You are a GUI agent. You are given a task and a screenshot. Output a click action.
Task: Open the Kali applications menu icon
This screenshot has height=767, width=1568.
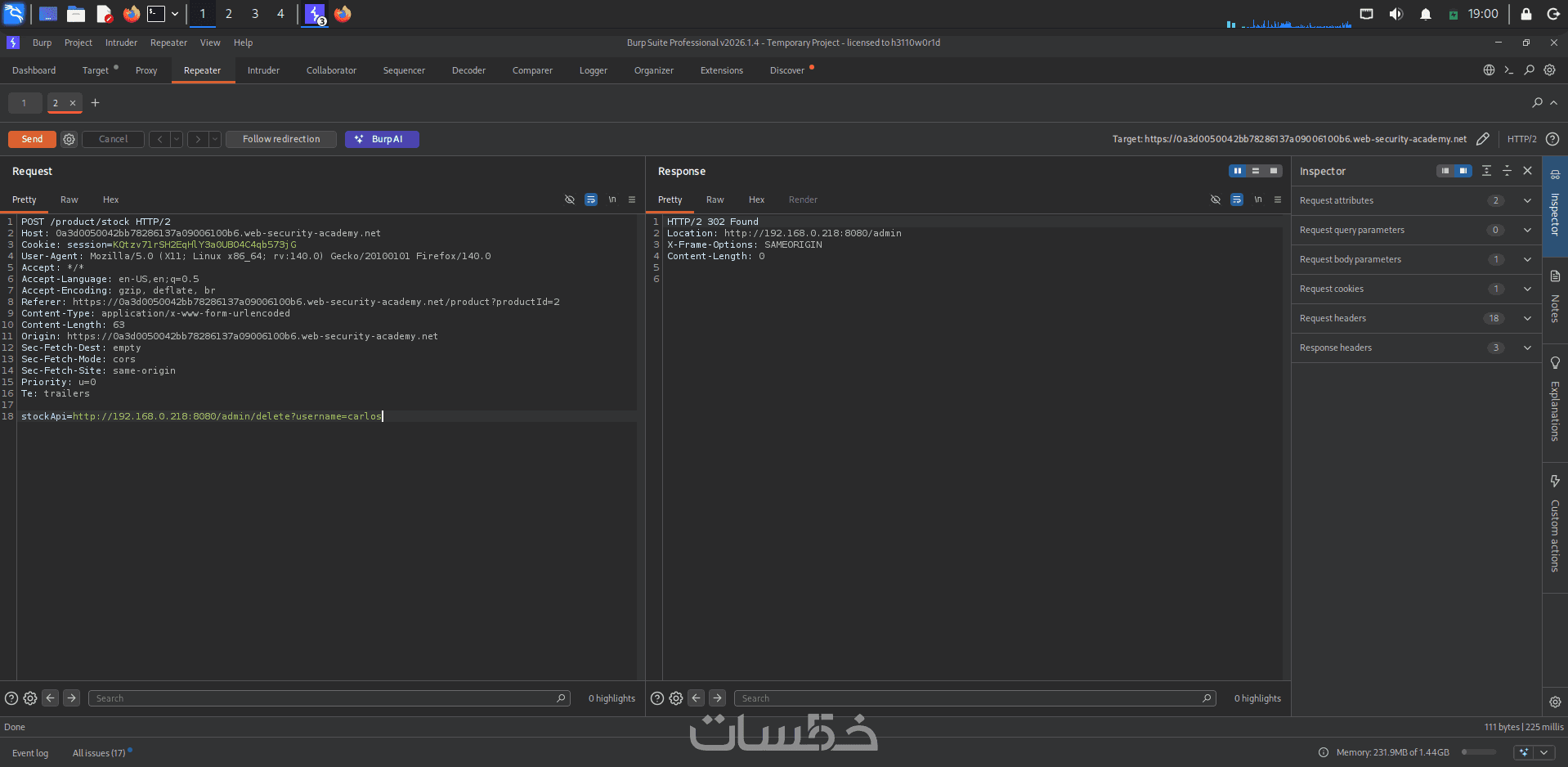pyautogui.click(x=14, y=14)
